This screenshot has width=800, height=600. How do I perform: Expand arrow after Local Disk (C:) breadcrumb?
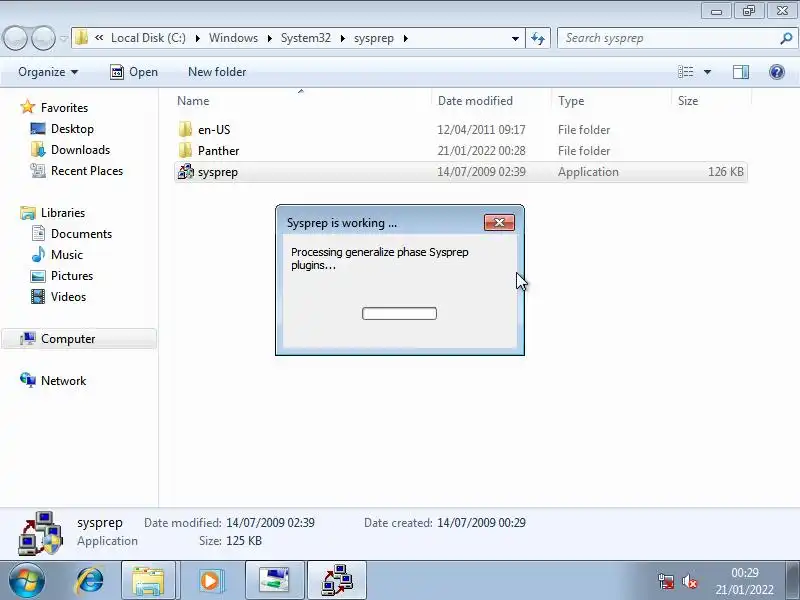coord(197,38)
